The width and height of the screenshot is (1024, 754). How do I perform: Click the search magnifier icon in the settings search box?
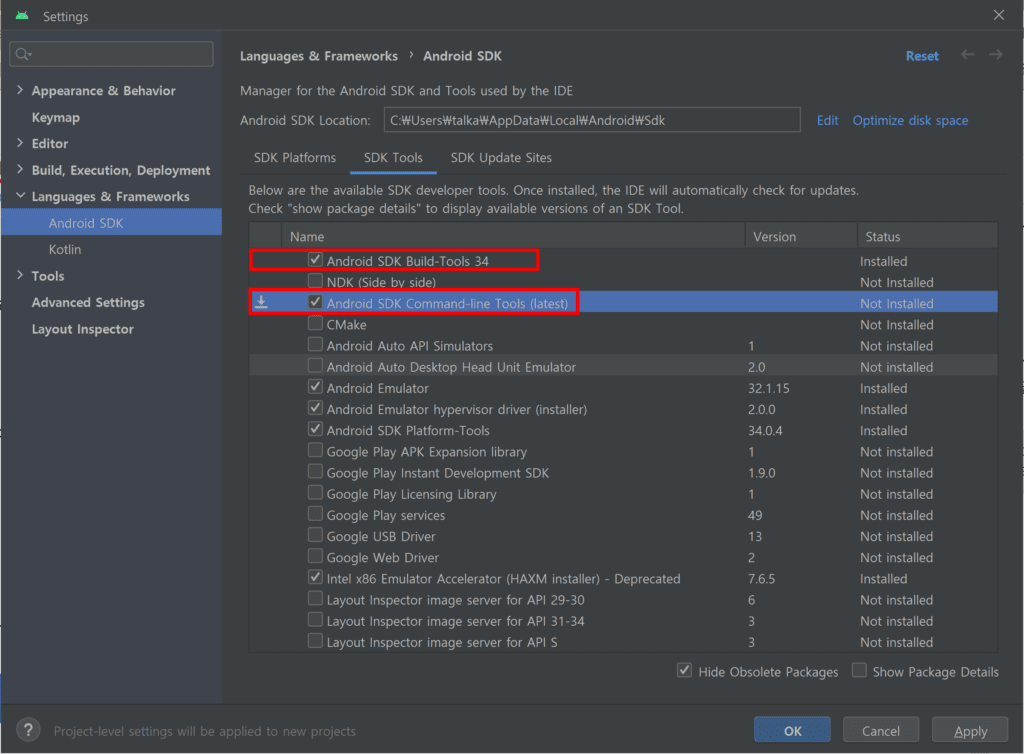point(23,54)
